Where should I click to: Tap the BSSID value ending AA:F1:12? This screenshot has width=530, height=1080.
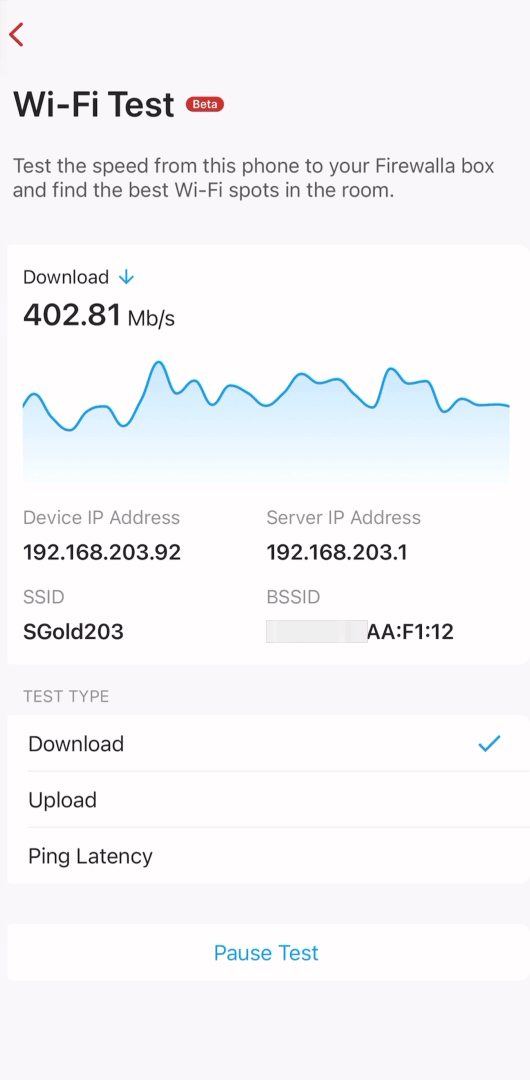click(x=360, y=632)
